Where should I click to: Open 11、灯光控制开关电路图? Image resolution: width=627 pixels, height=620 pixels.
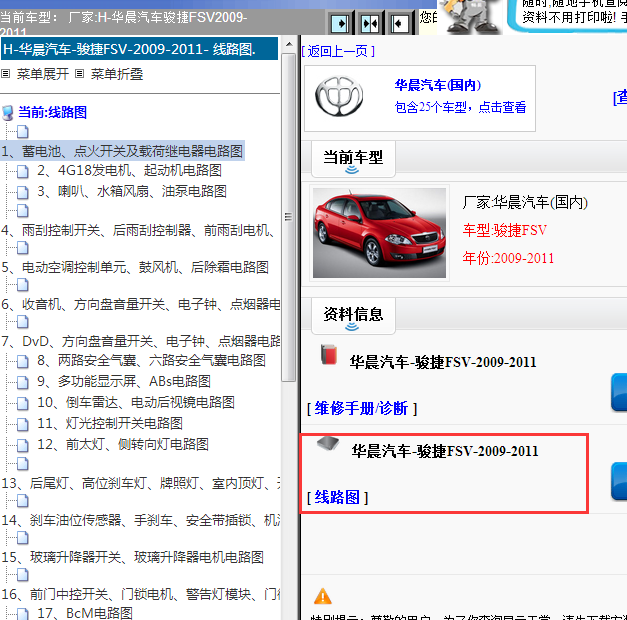pyautogui.click(x=110, y=424)
